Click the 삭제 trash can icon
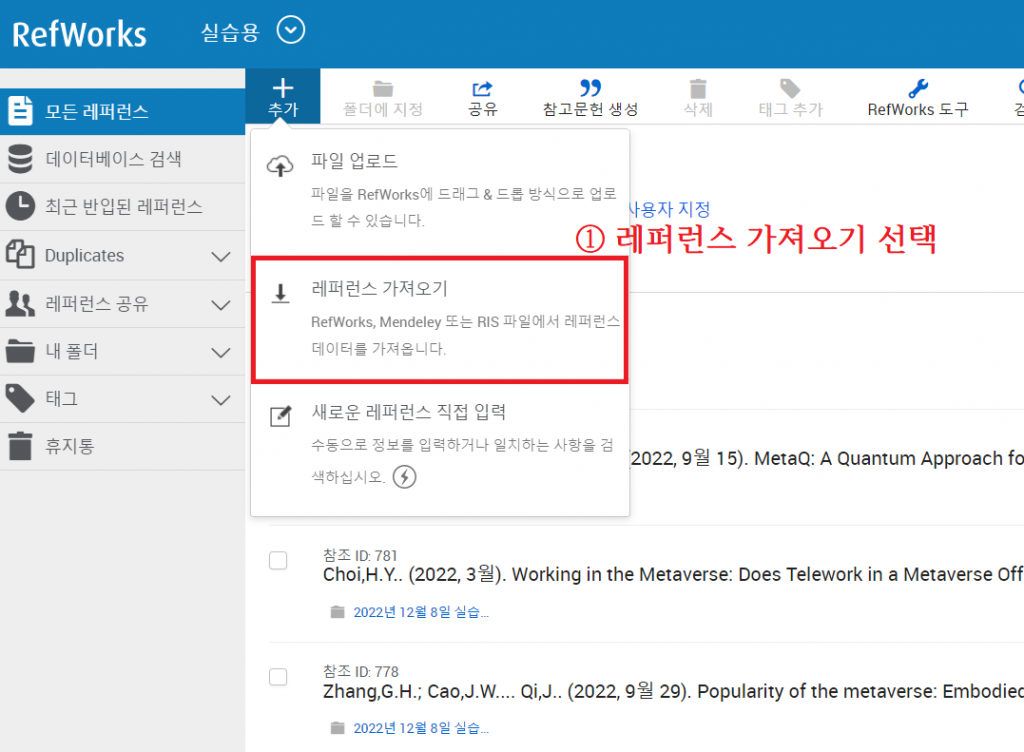The width and height of the screenshot is (1024, 752). coord(698,89)
